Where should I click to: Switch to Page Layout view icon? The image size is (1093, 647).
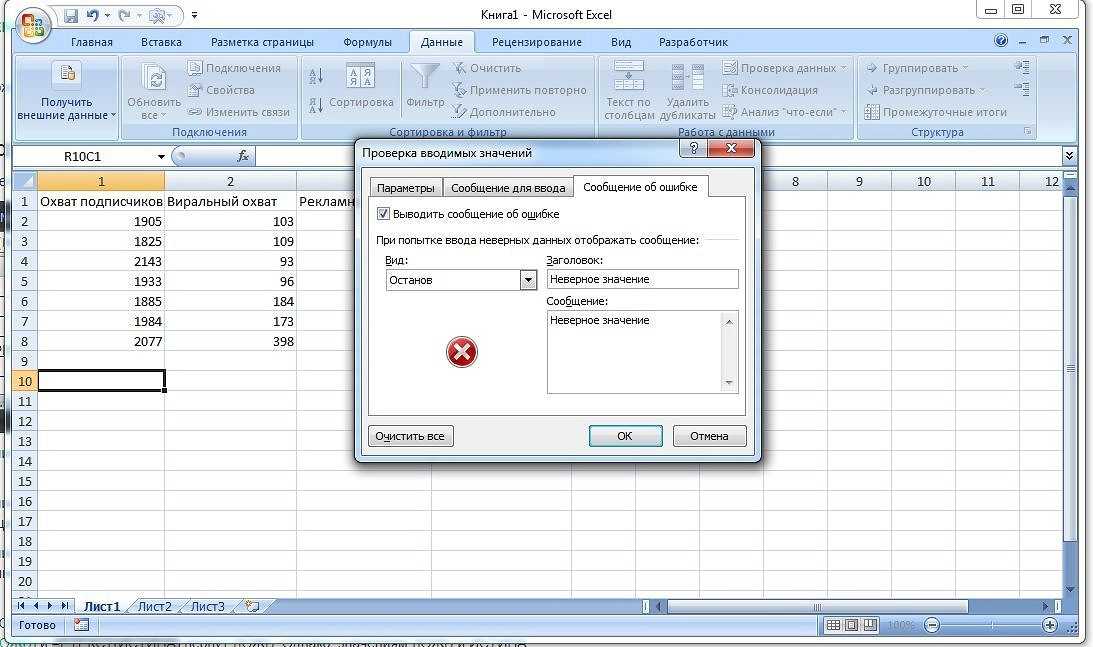click(852, 625)
